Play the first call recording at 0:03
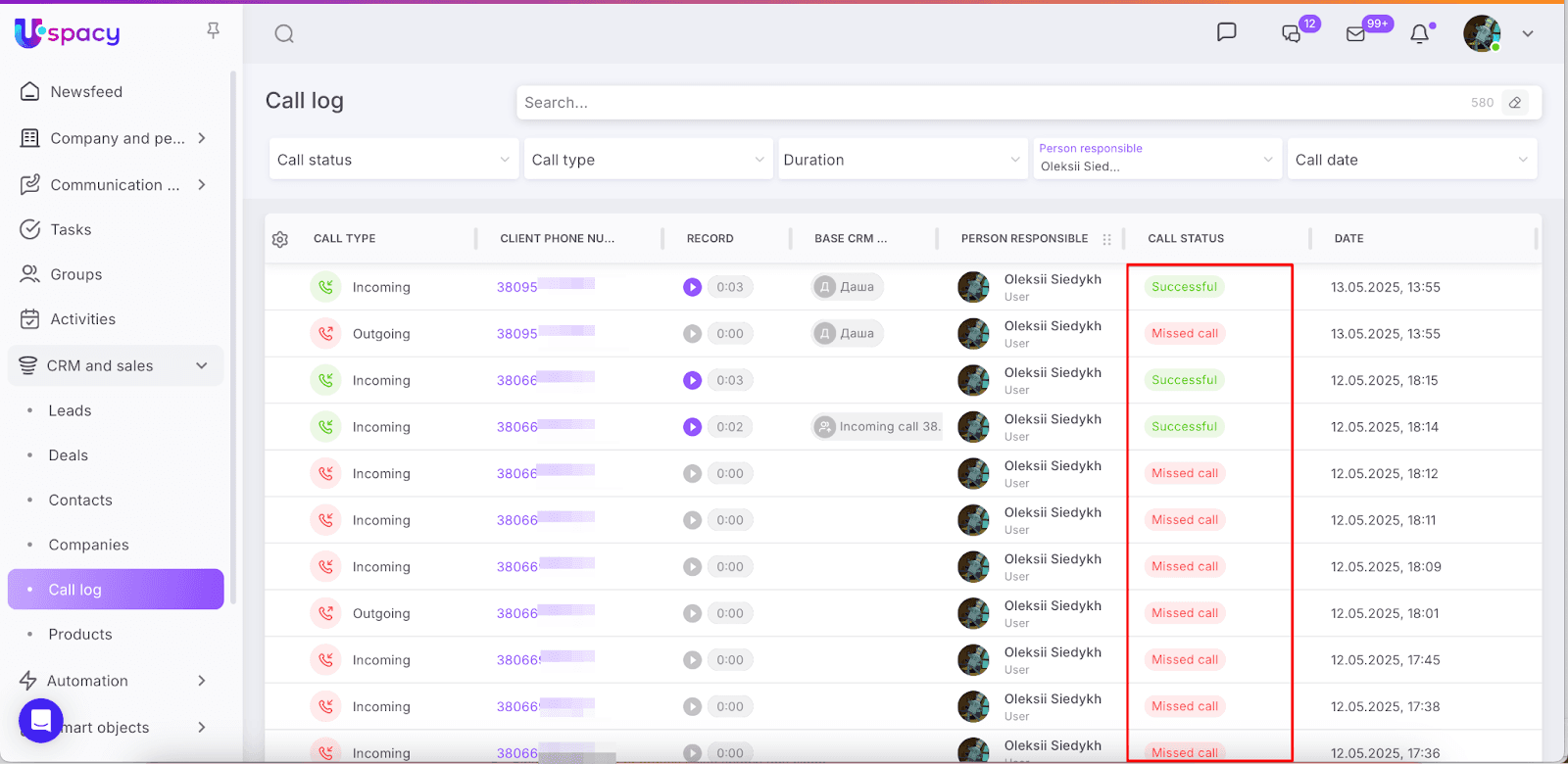The image size is (1568, 764). point(693,287)
